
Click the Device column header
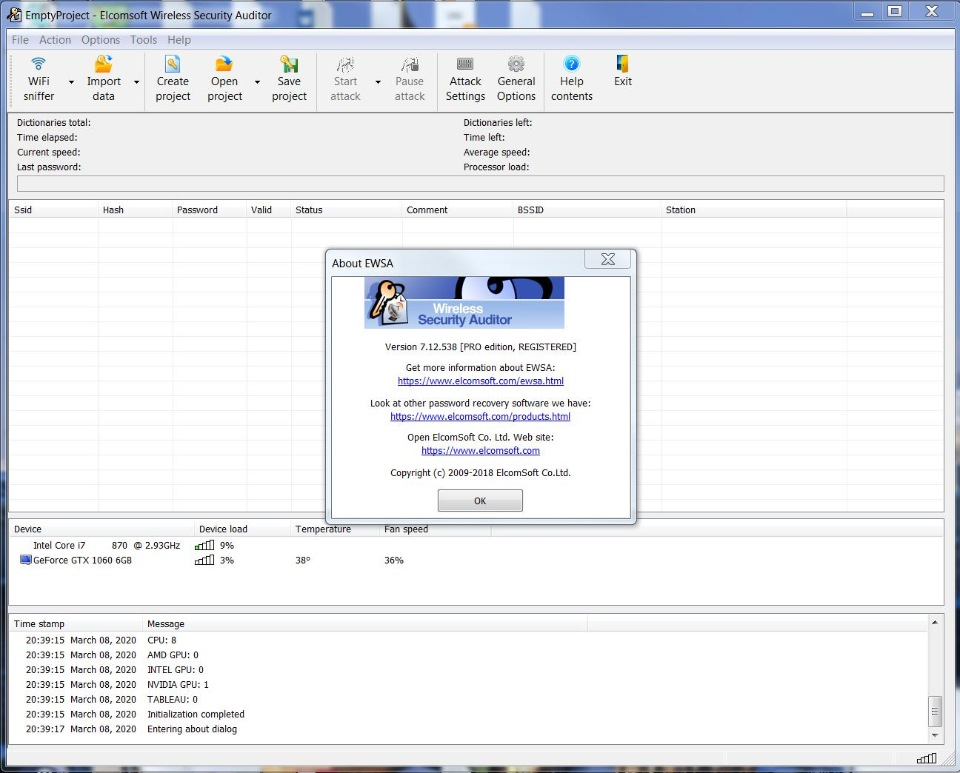pos(102,529)
